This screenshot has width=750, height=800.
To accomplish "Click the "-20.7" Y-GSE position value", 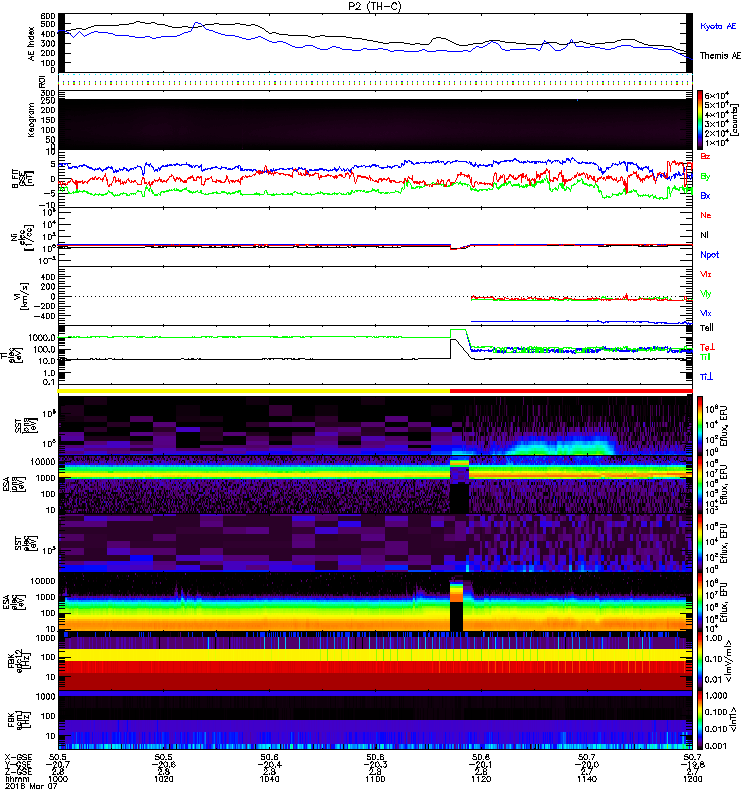I will click(x=58, y=764).
